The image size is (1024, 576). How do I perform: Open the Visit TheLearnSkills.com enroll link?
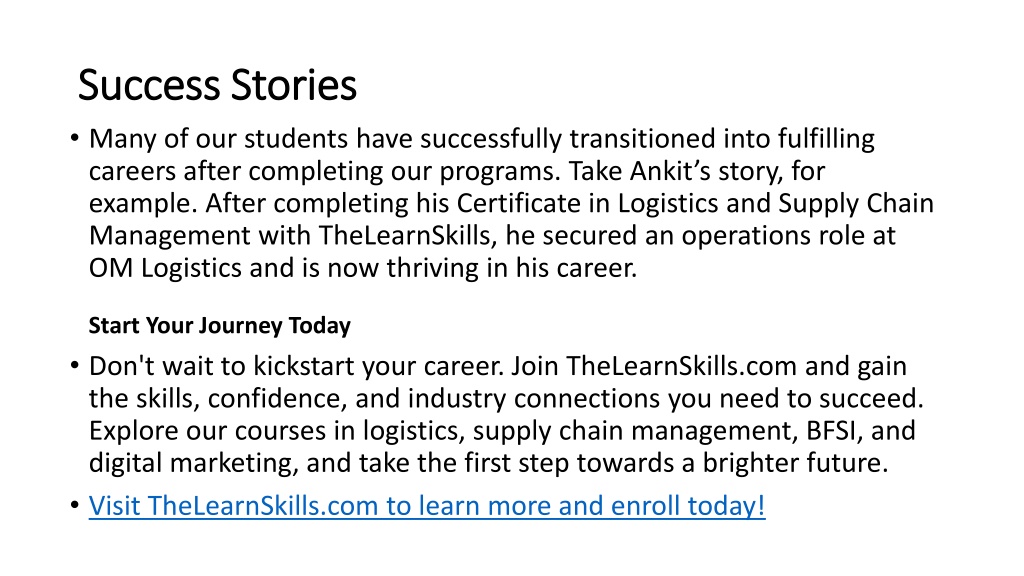click(426, 506)
